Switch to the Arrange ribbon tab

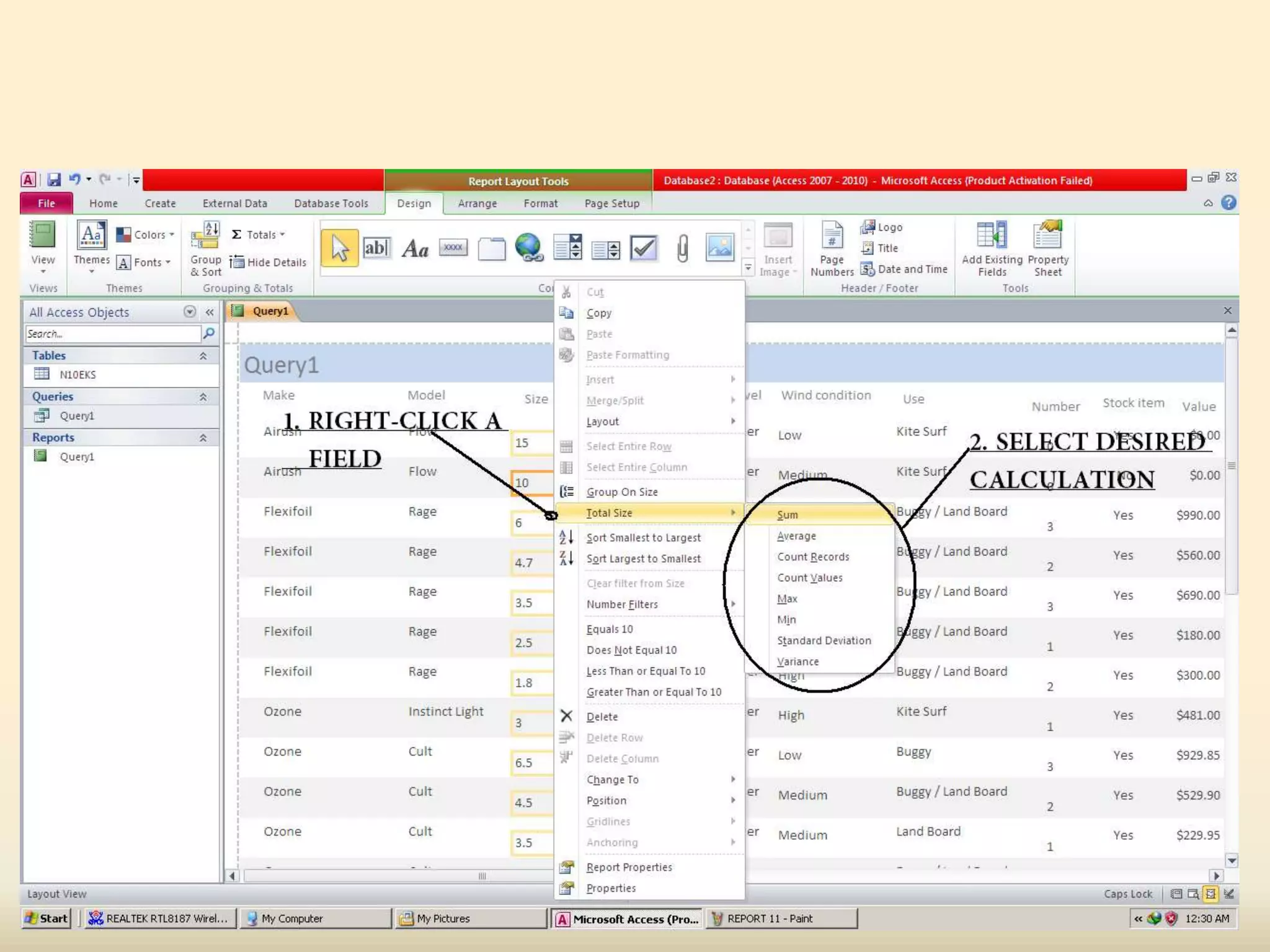tap(477, 203)
